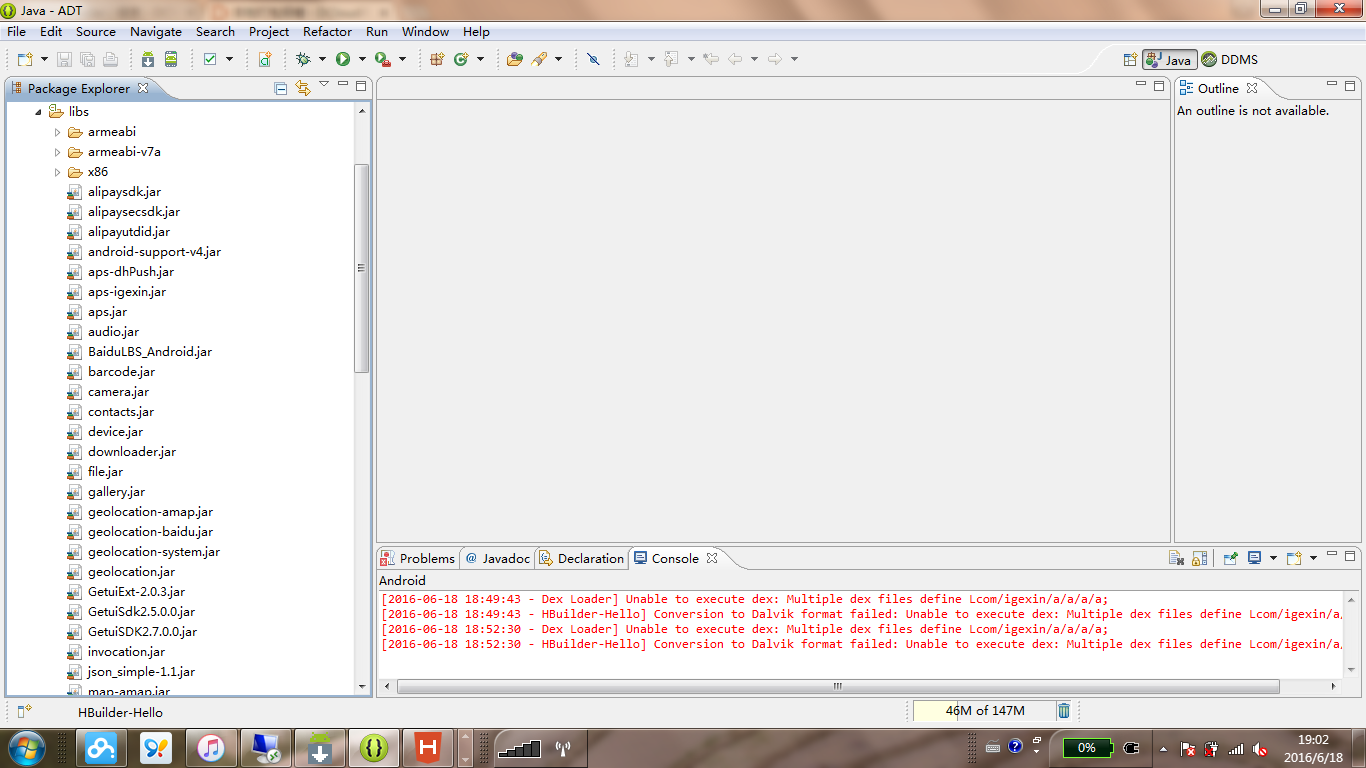Screen dimensions: 1366x768
Task: Clear the Console output
Action: [x=1177, y=558]
